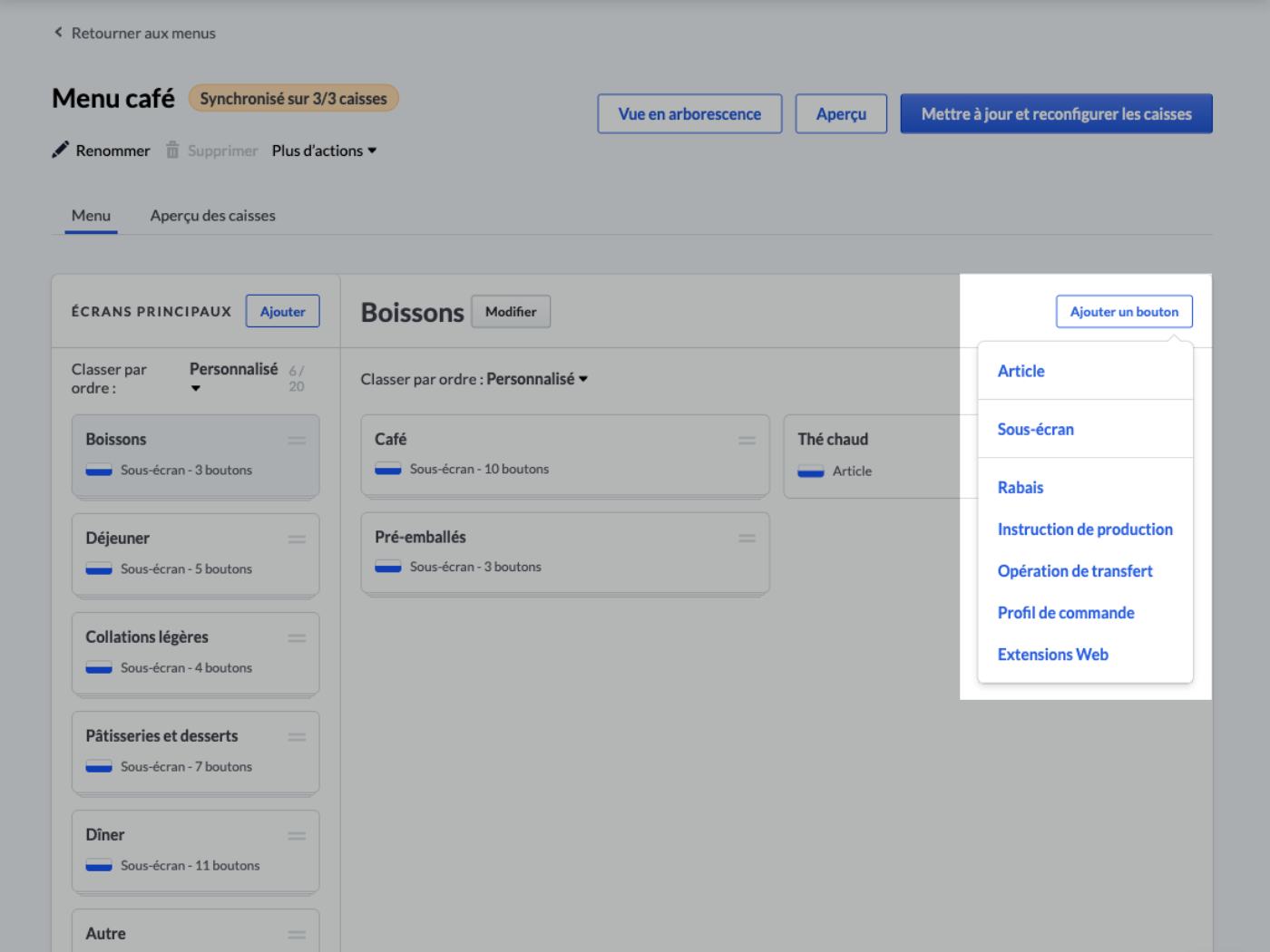Click blue color bar on Thé chaud card

pyautogui.click(x=811, y=471)
